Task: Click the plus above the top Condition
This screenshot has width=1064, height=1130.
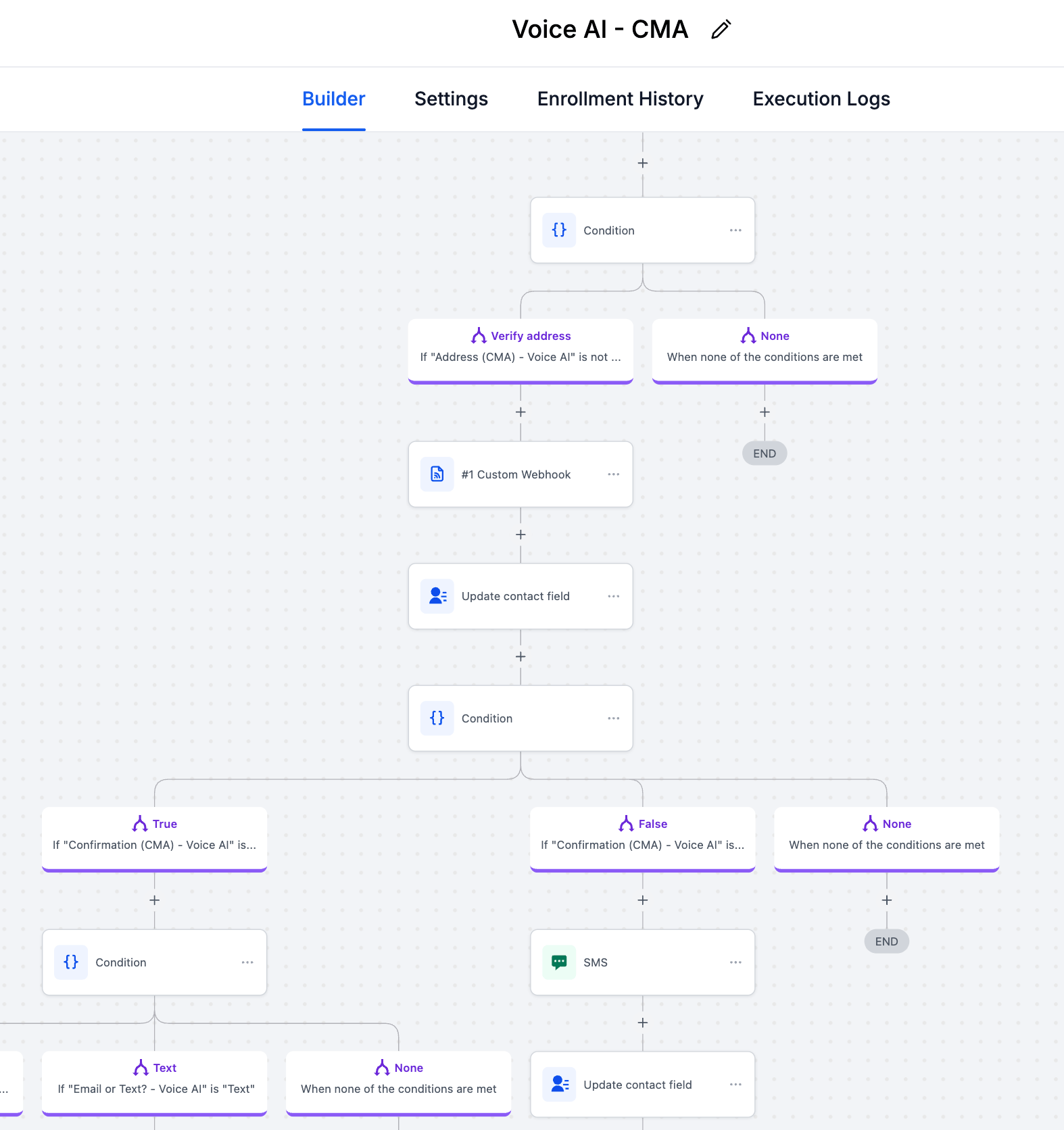Action: 643,164
